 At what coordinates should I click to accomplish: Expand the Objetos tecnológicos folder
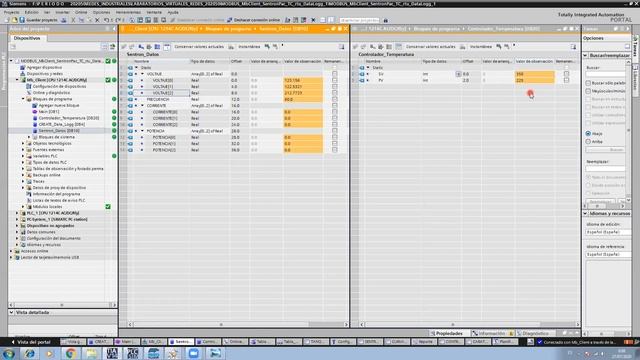pos(23,144)
